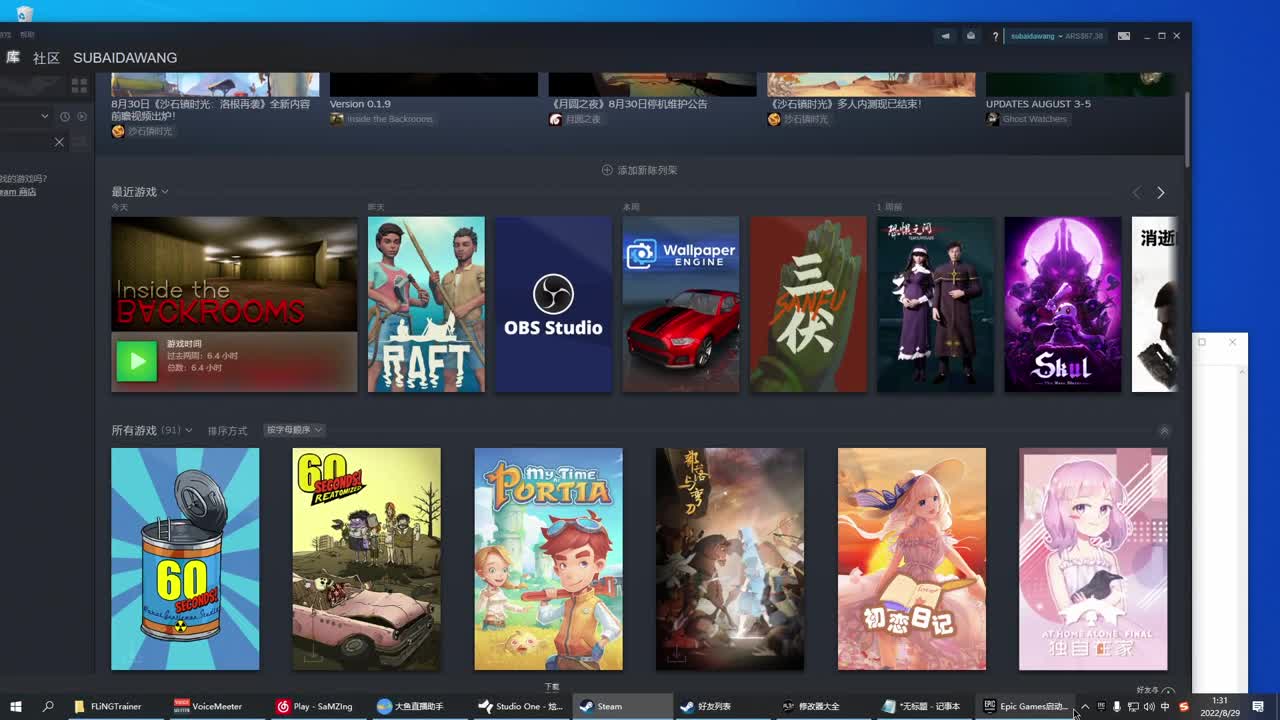Go to next page of recent games

(x=1160, y=192)
